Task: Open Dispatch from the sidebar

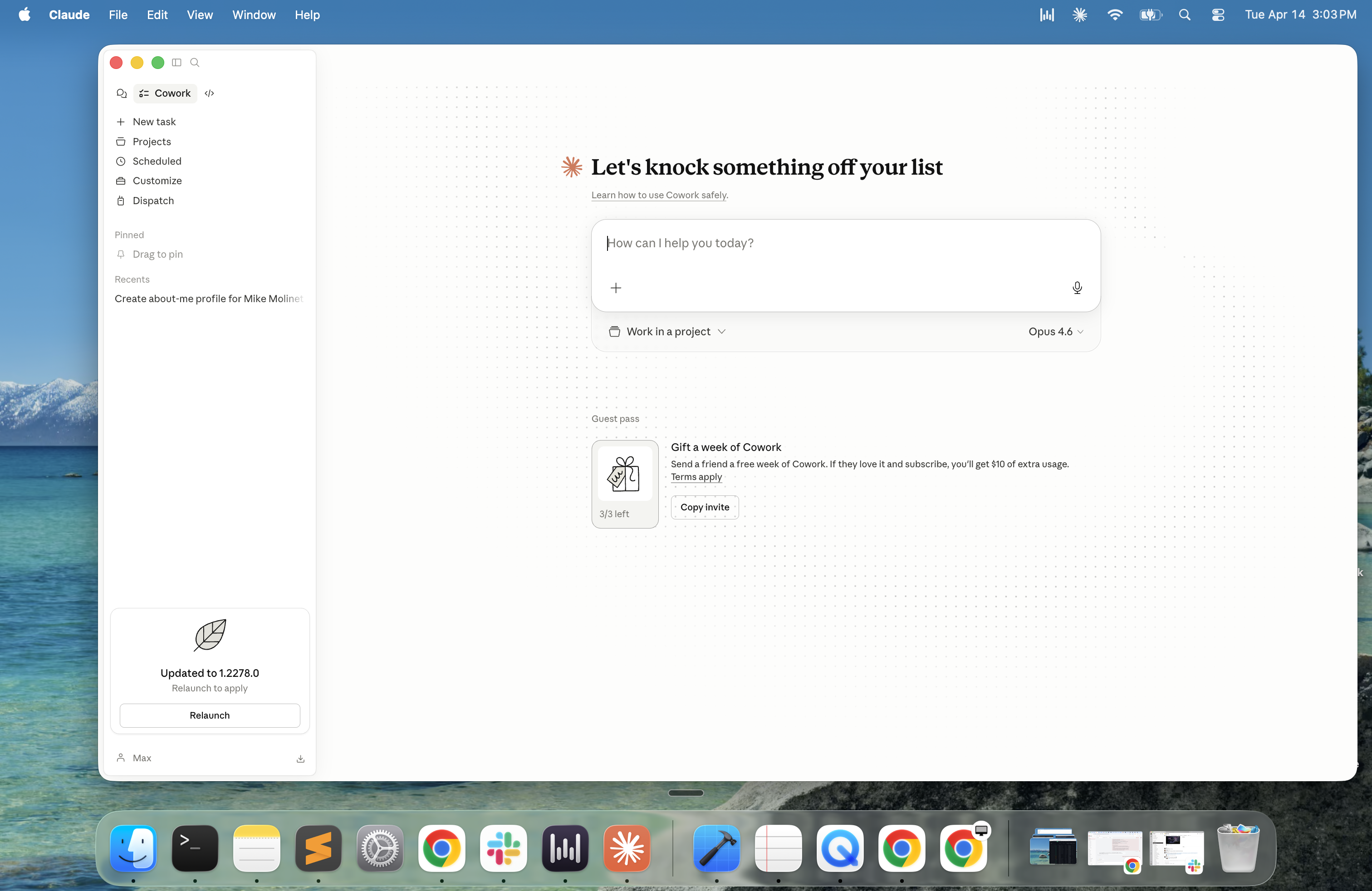Action: coord(152,201)
